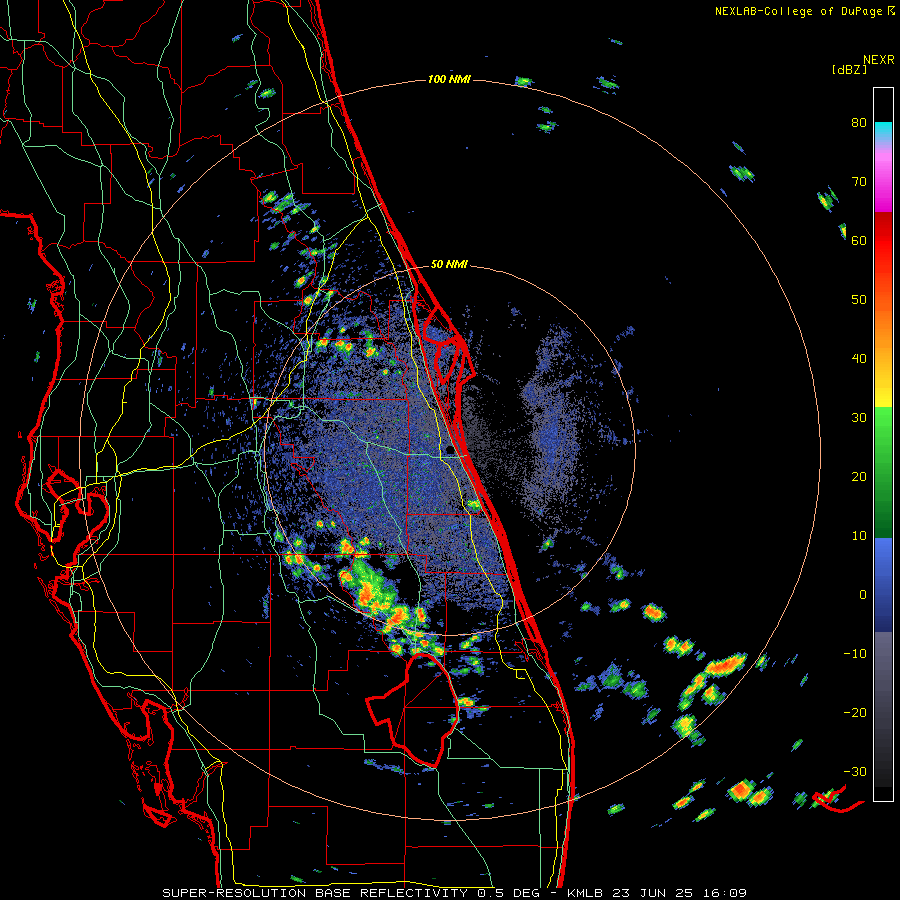
Task: Click the -10 value on the dBZ scale
Action: point(855,653)
